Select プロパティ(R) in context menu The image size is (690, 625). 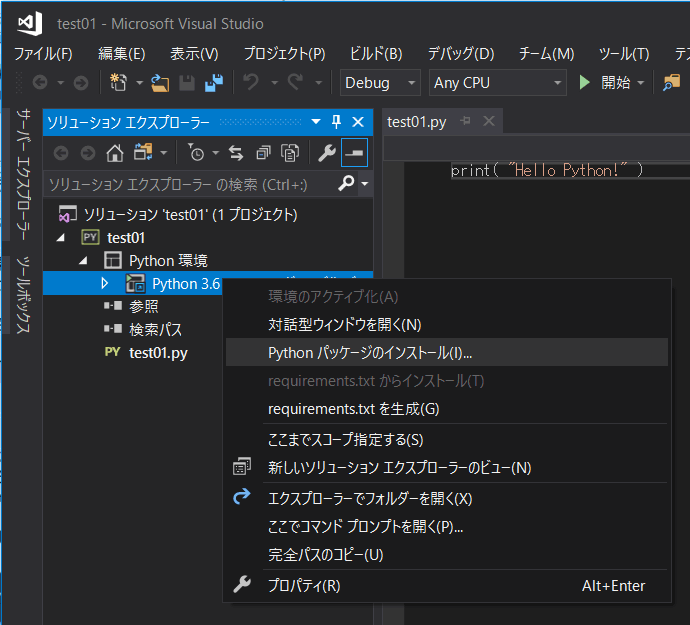click(447, 585)
